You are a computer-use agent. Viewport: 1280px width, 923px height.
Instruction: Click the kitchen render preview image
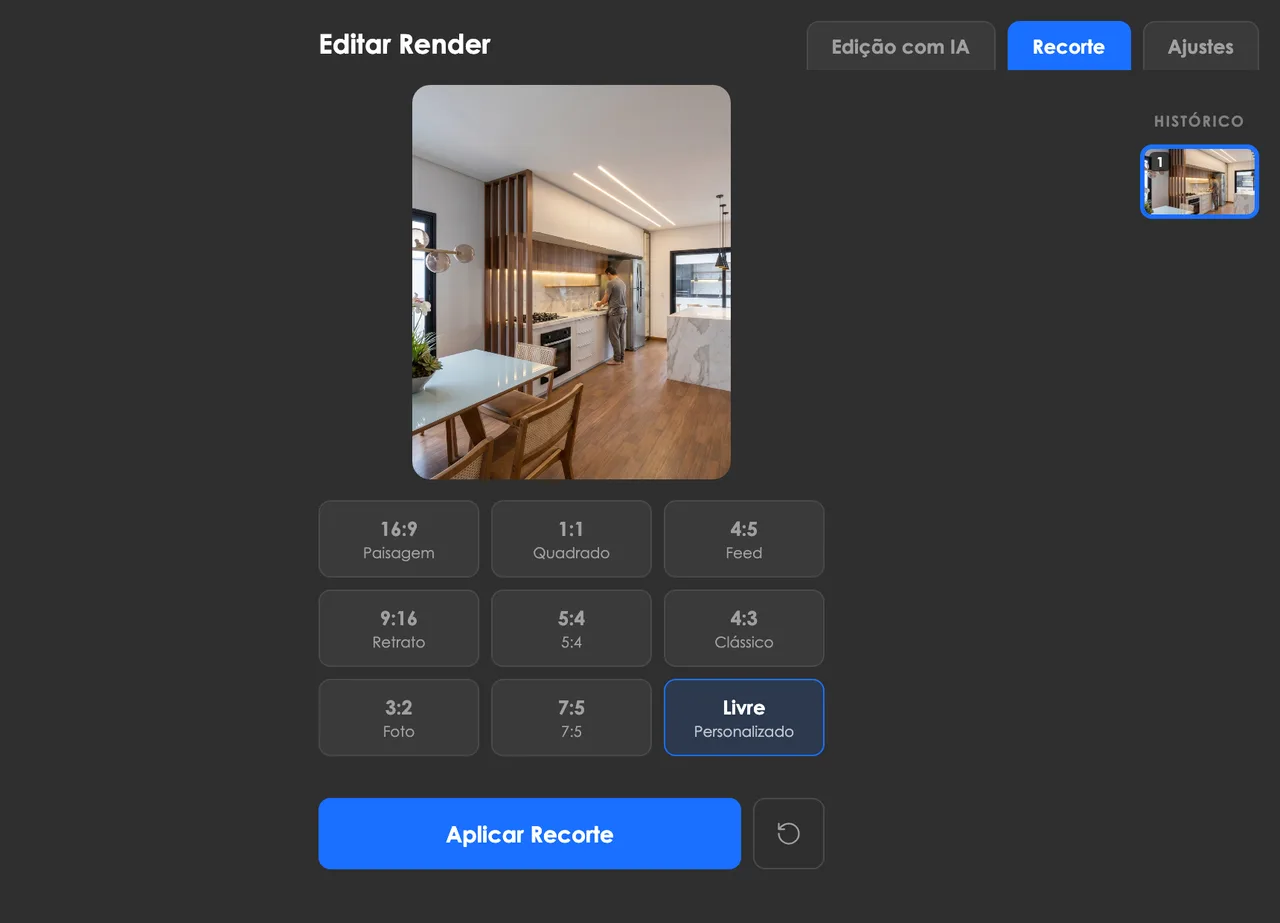[x=571, y=282]
